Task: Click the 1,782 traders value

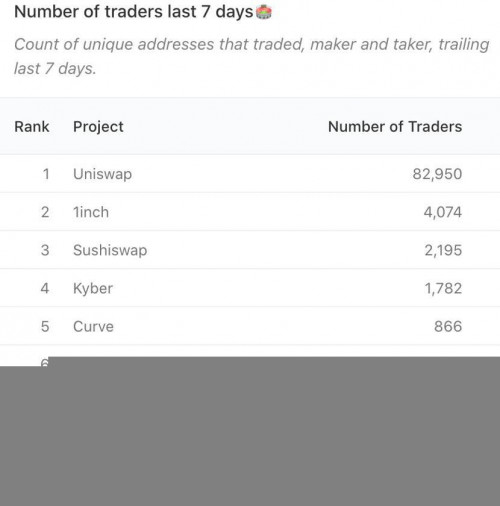Action: tap(443, 288)
